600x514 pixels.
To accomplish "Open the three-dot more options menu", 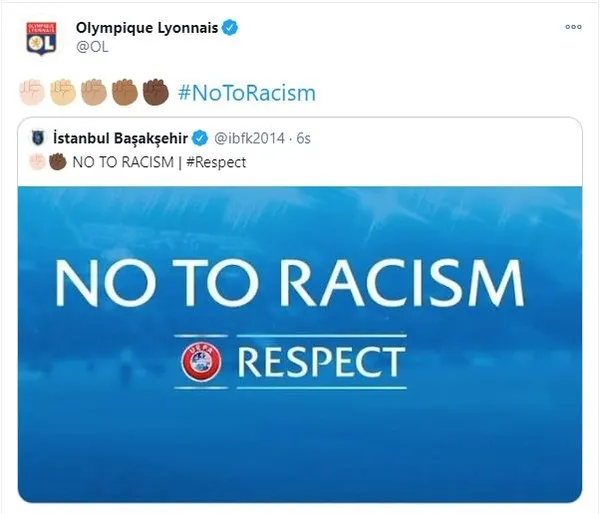I will tap(573, 27).
